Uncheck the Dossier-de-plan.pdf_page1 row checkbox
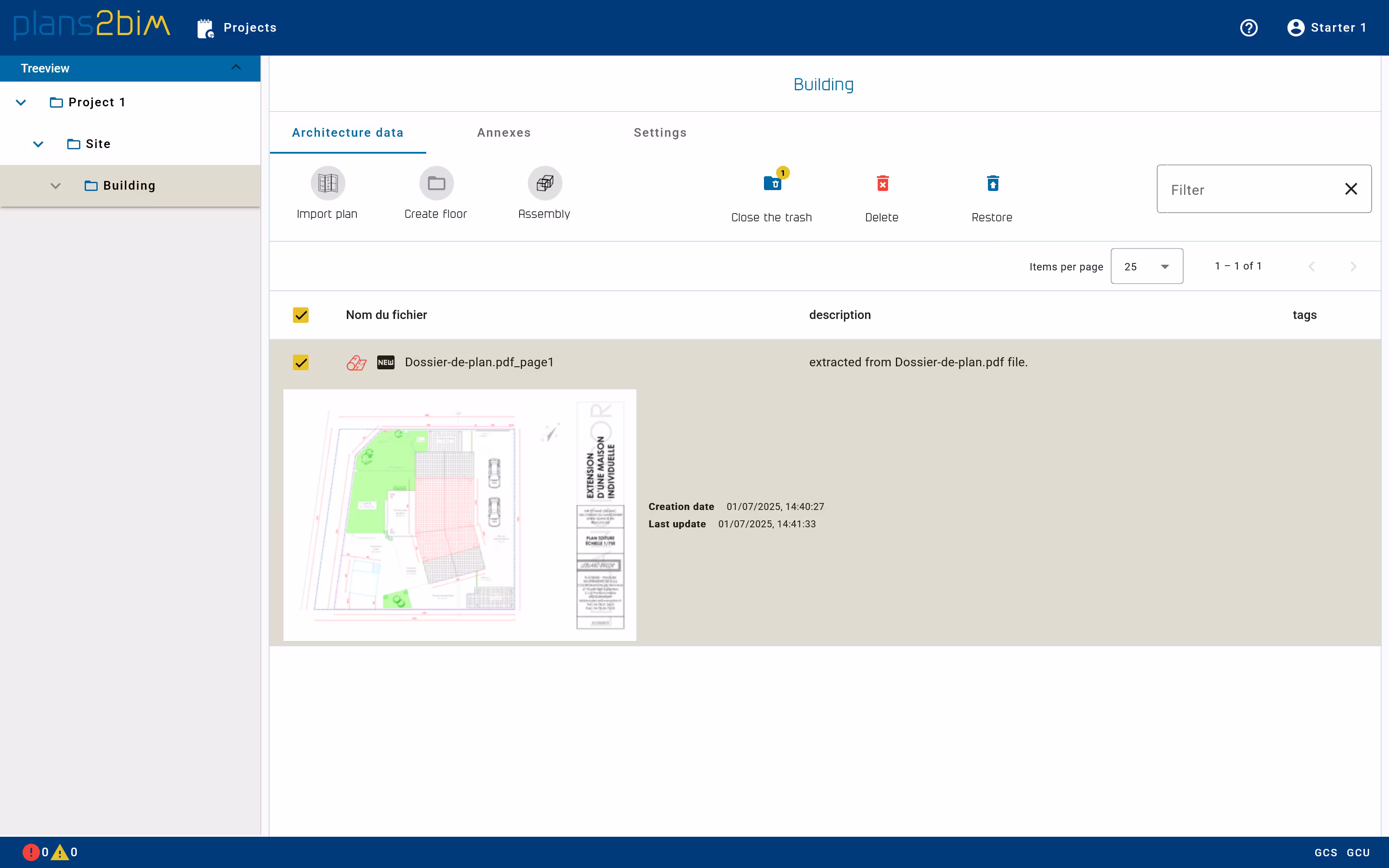Image resolution: width=1389 pixels, height=868 pixels. click(301, 362)
